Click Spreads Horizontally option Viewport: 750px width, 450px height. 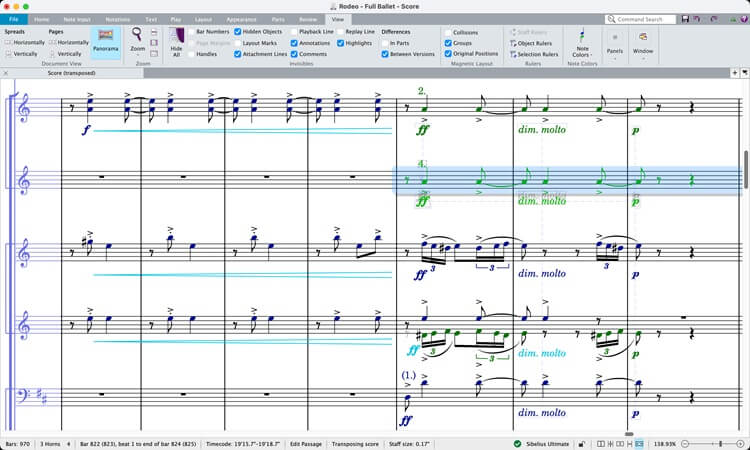(x=23, y=43)
